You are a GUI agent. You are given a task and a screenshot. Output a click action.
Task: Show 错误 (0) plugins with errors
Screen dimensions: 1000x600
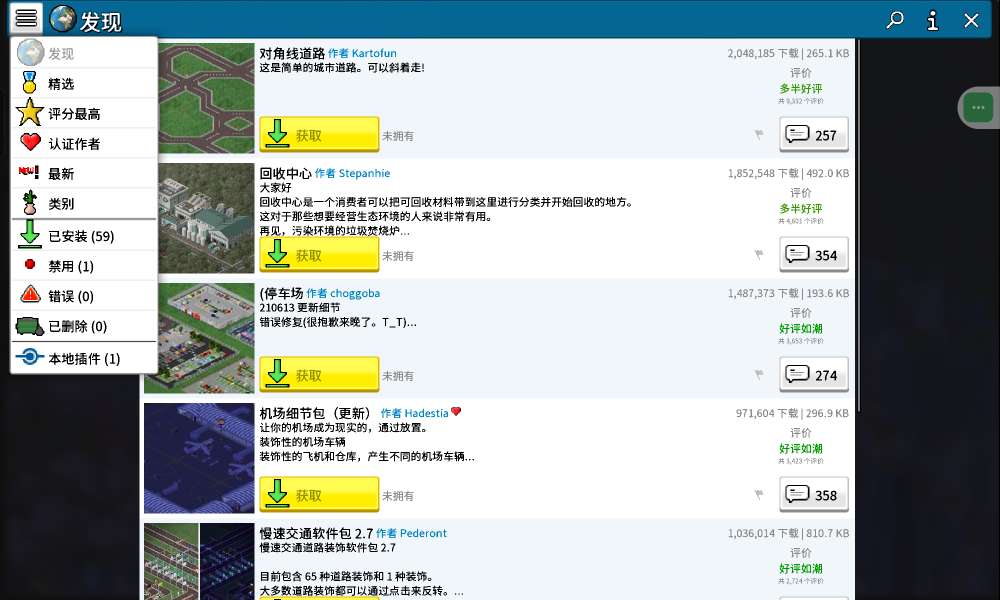coord(84,296)
